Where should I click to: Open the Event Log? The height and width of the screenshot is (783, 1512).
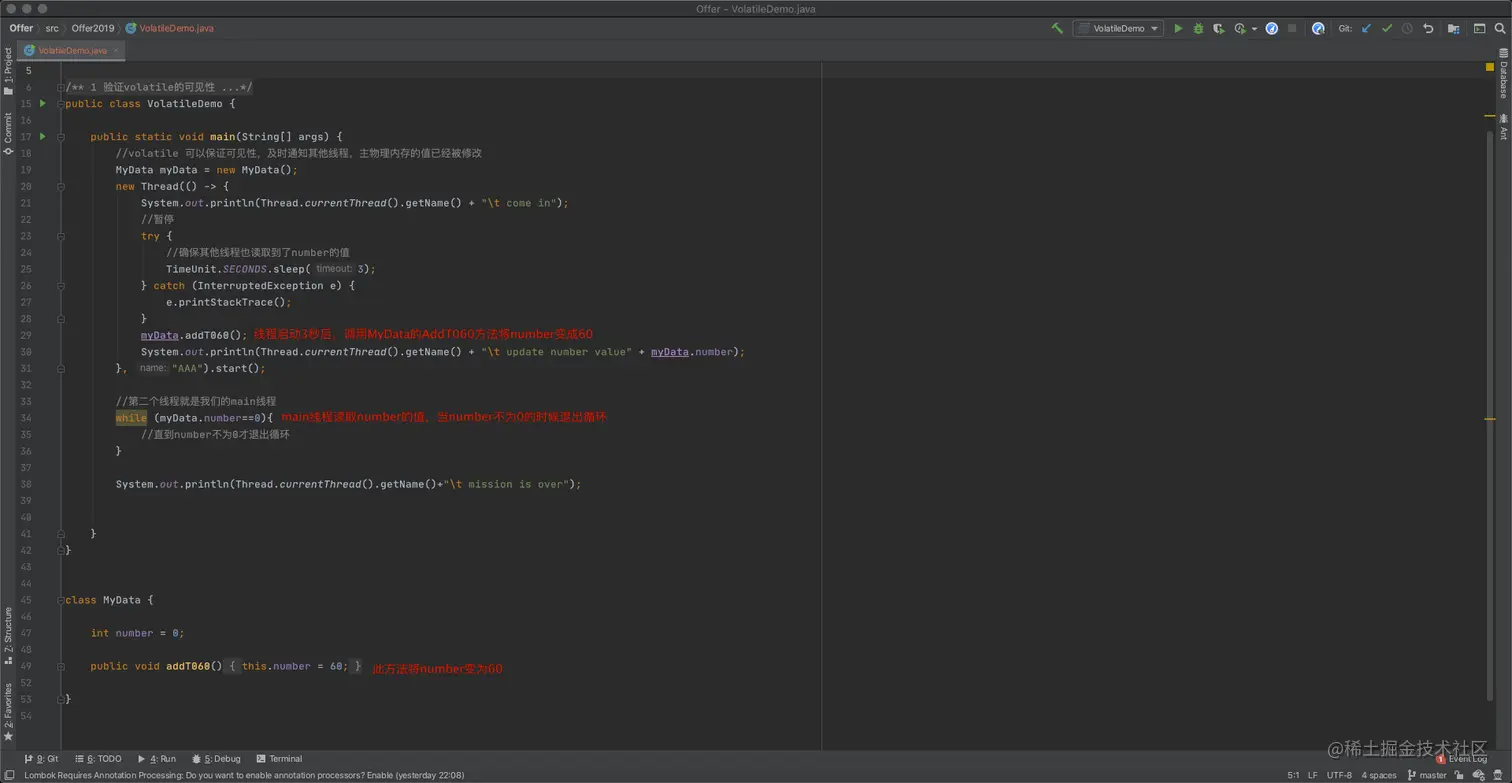[1462, 759]
